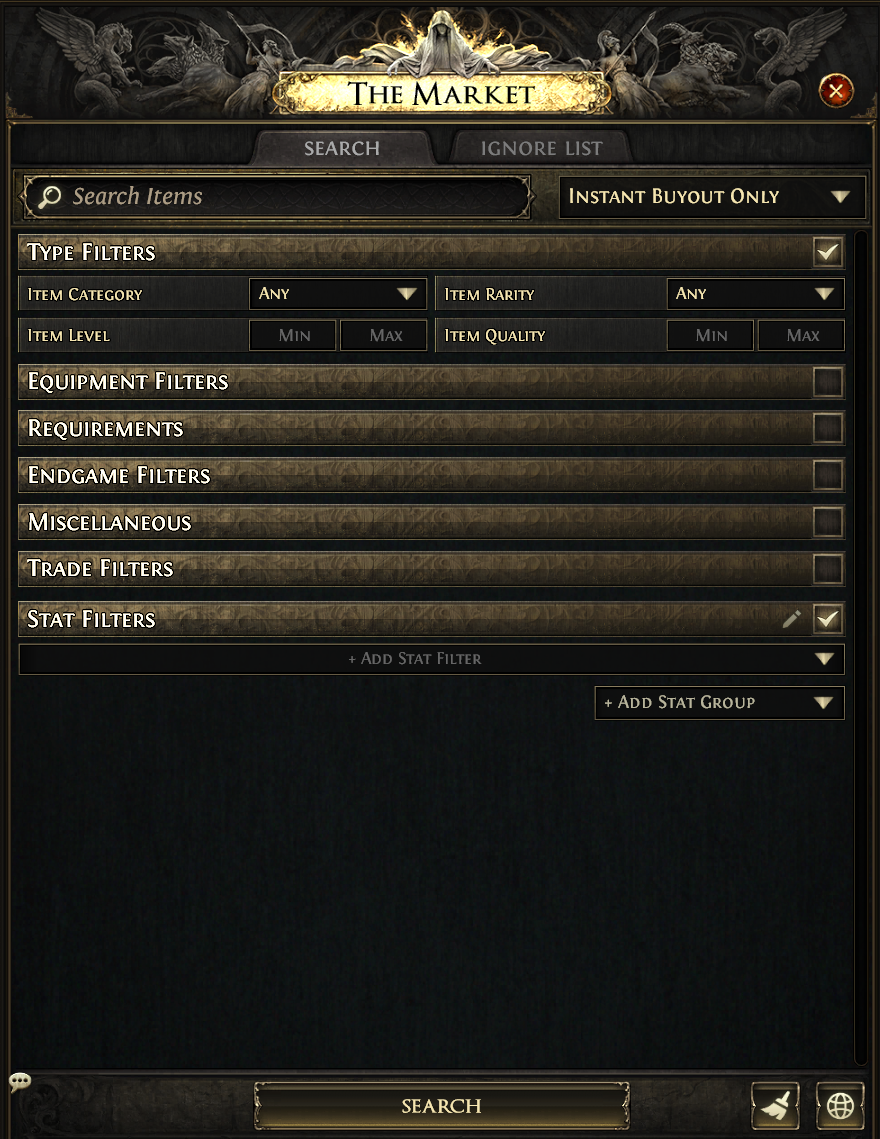The width and height of the screenshot is (880, 1139).
Task: Click the magnifying glass search icon
Action: (49, 196)
